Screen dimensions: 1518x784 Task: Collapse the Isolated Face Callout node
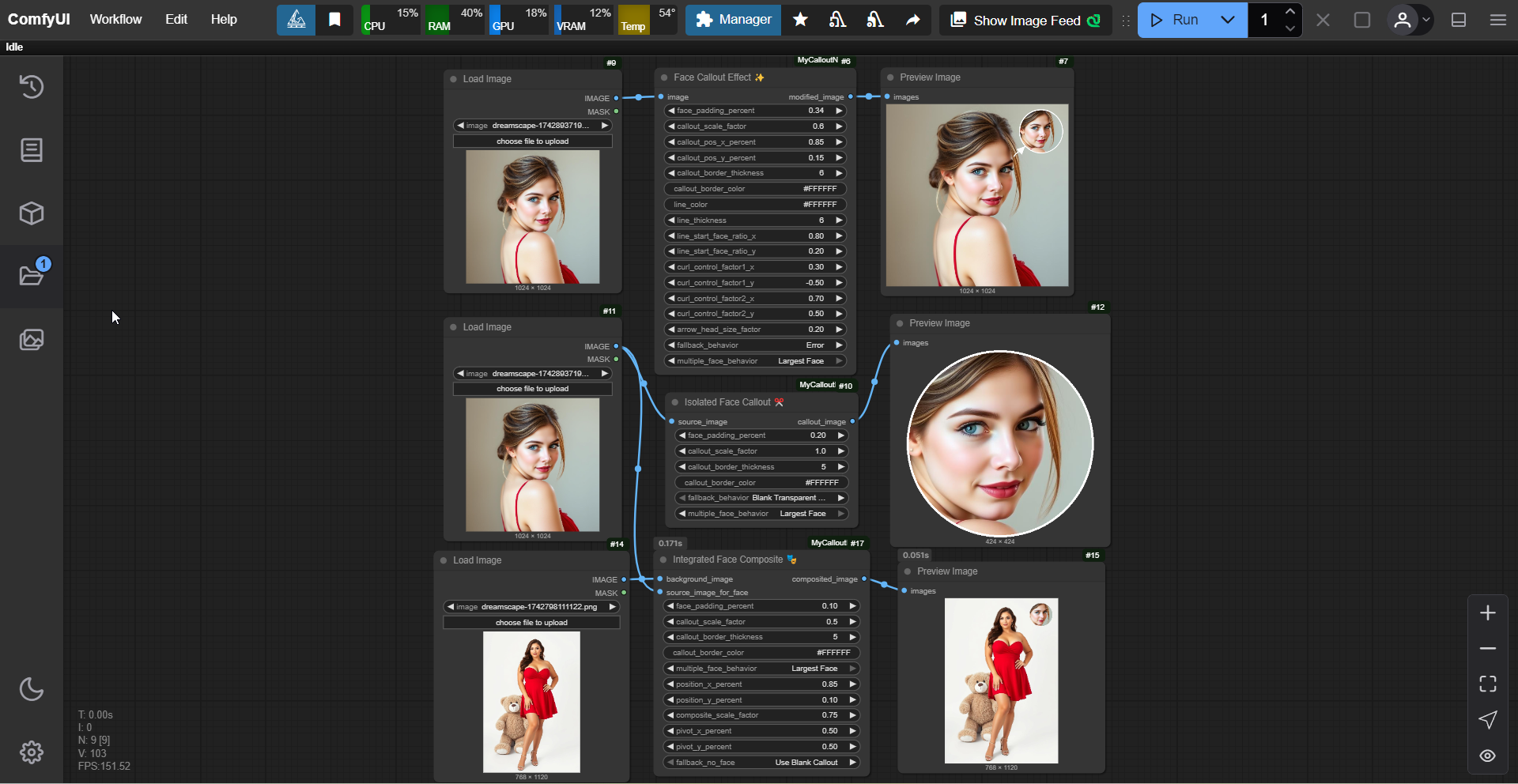[675, 402]
